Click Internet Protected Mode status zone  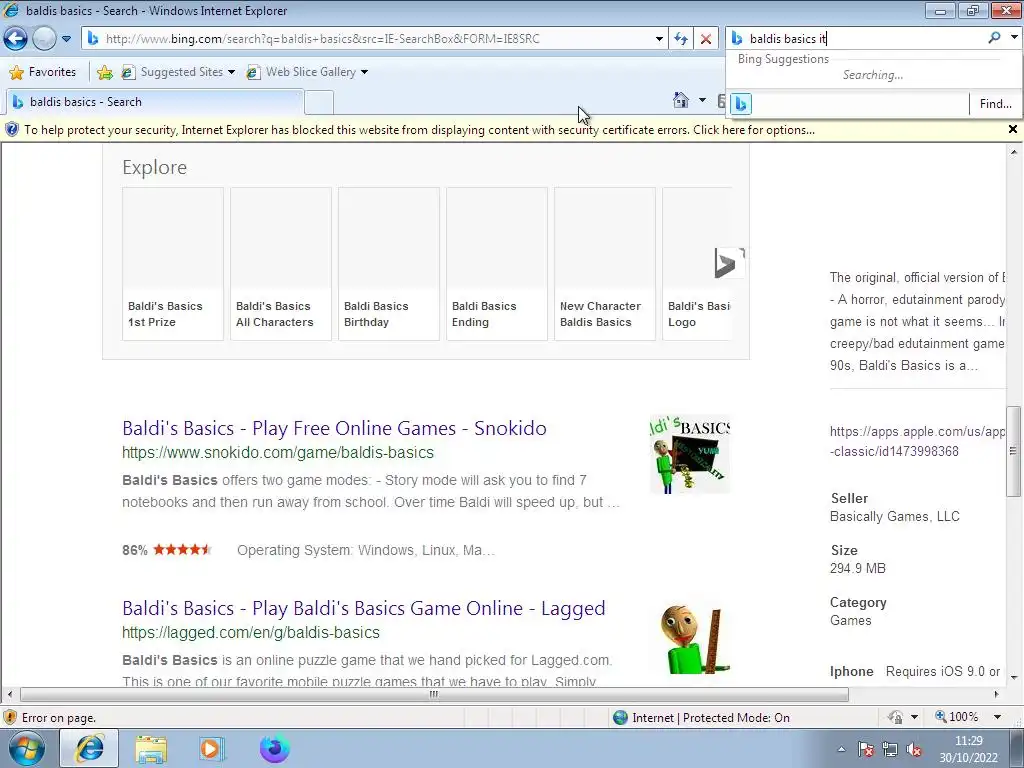click(x=702, y=718)
